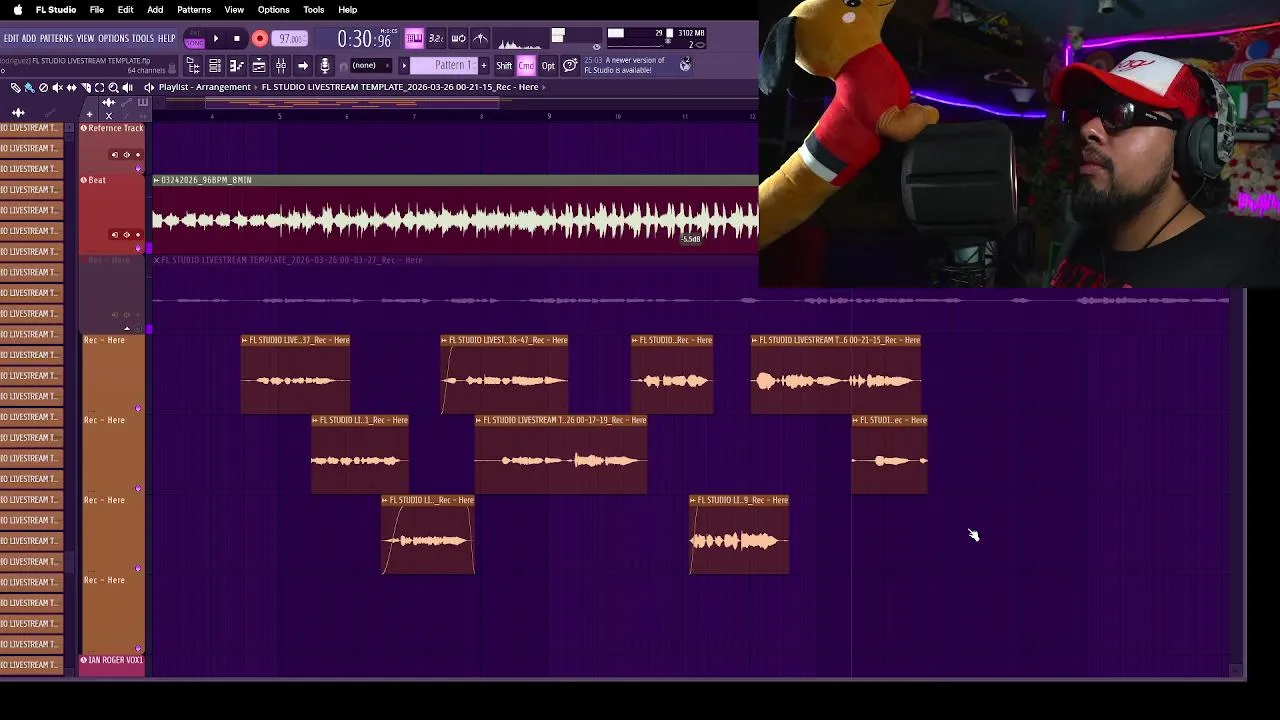
Task: Click the piano keys icon above track headers
Action: [x=143, y=103]
